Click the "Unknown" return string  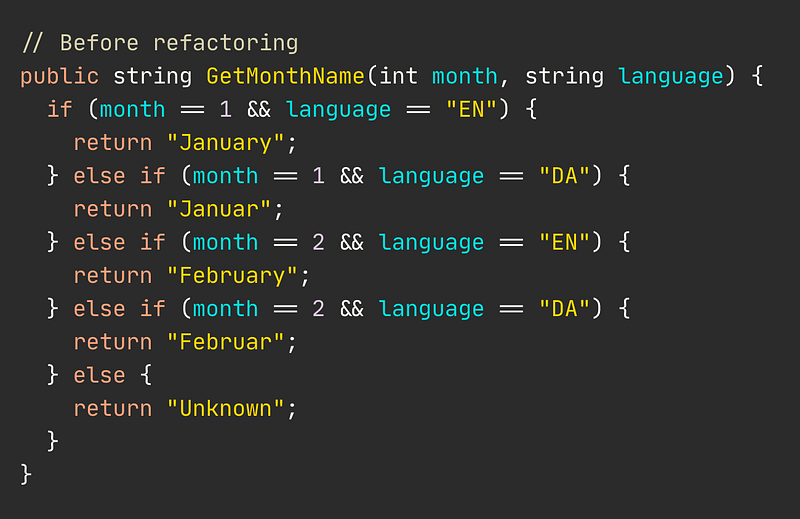coord(226,408)
